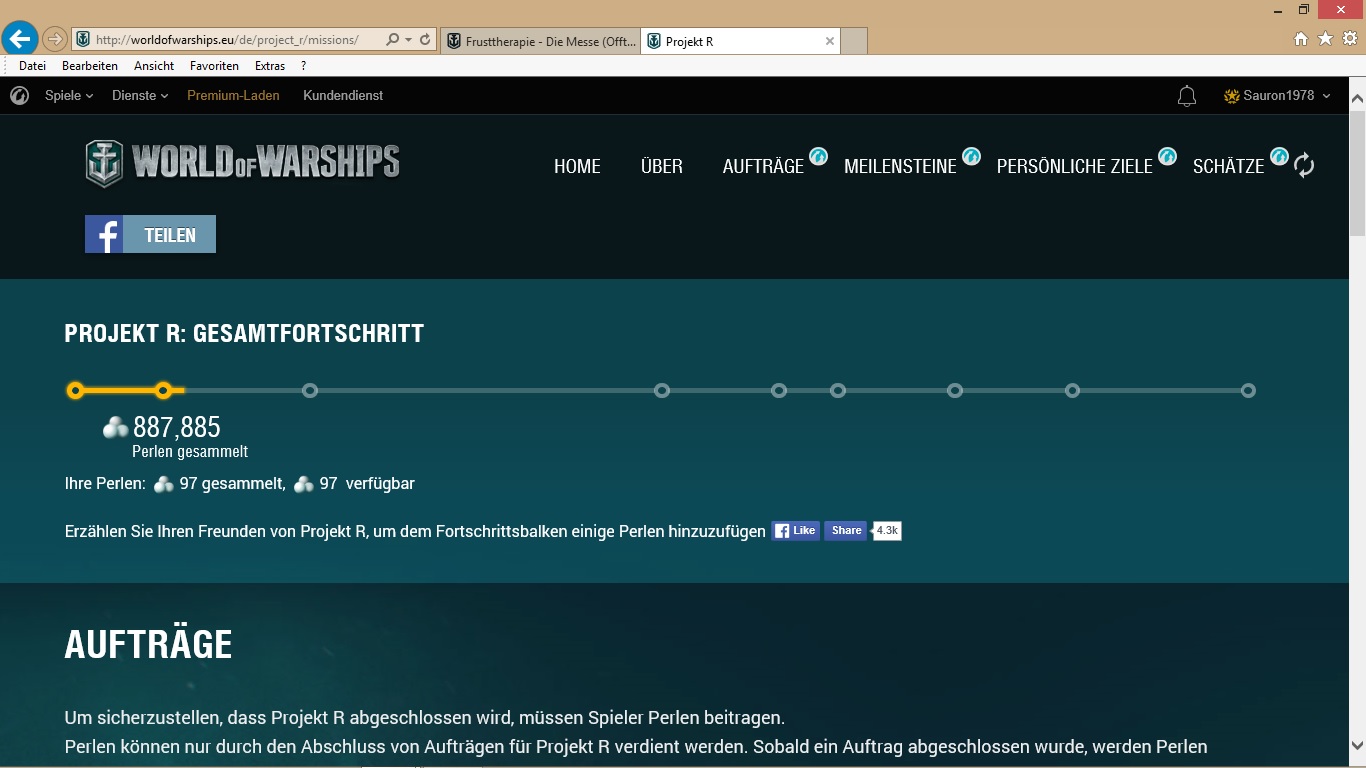This screenshot has width=1366, height=768.
Task: Expand the Dienste dropdown menu
Action: (x=140, y=96)
